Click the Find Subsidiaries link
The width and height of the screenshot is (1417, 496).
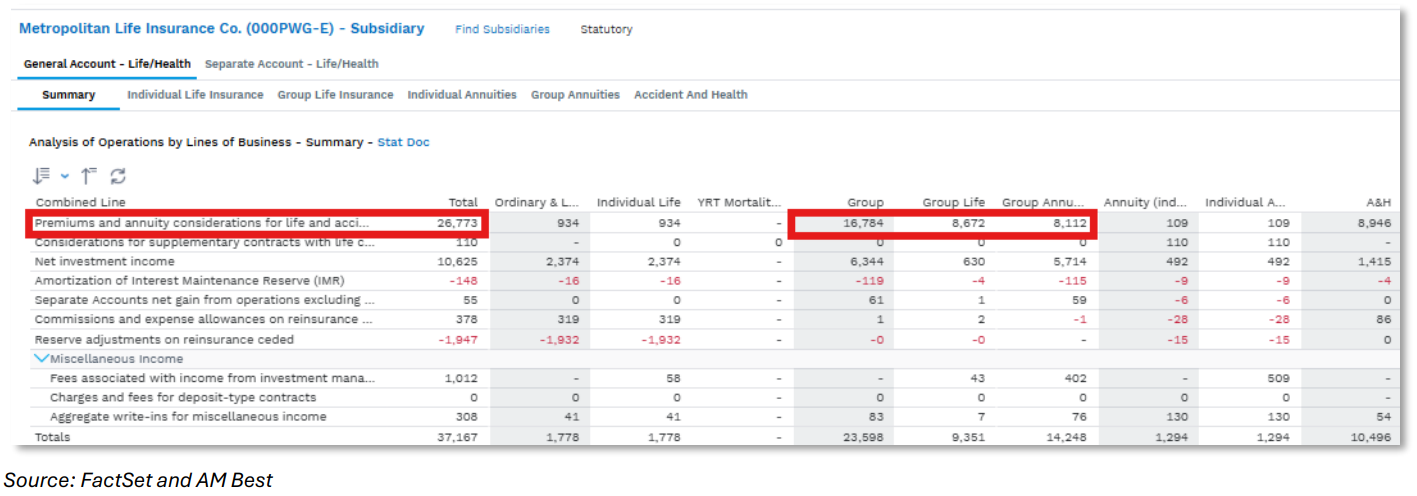pyautogui.click(x=502, y=29)
